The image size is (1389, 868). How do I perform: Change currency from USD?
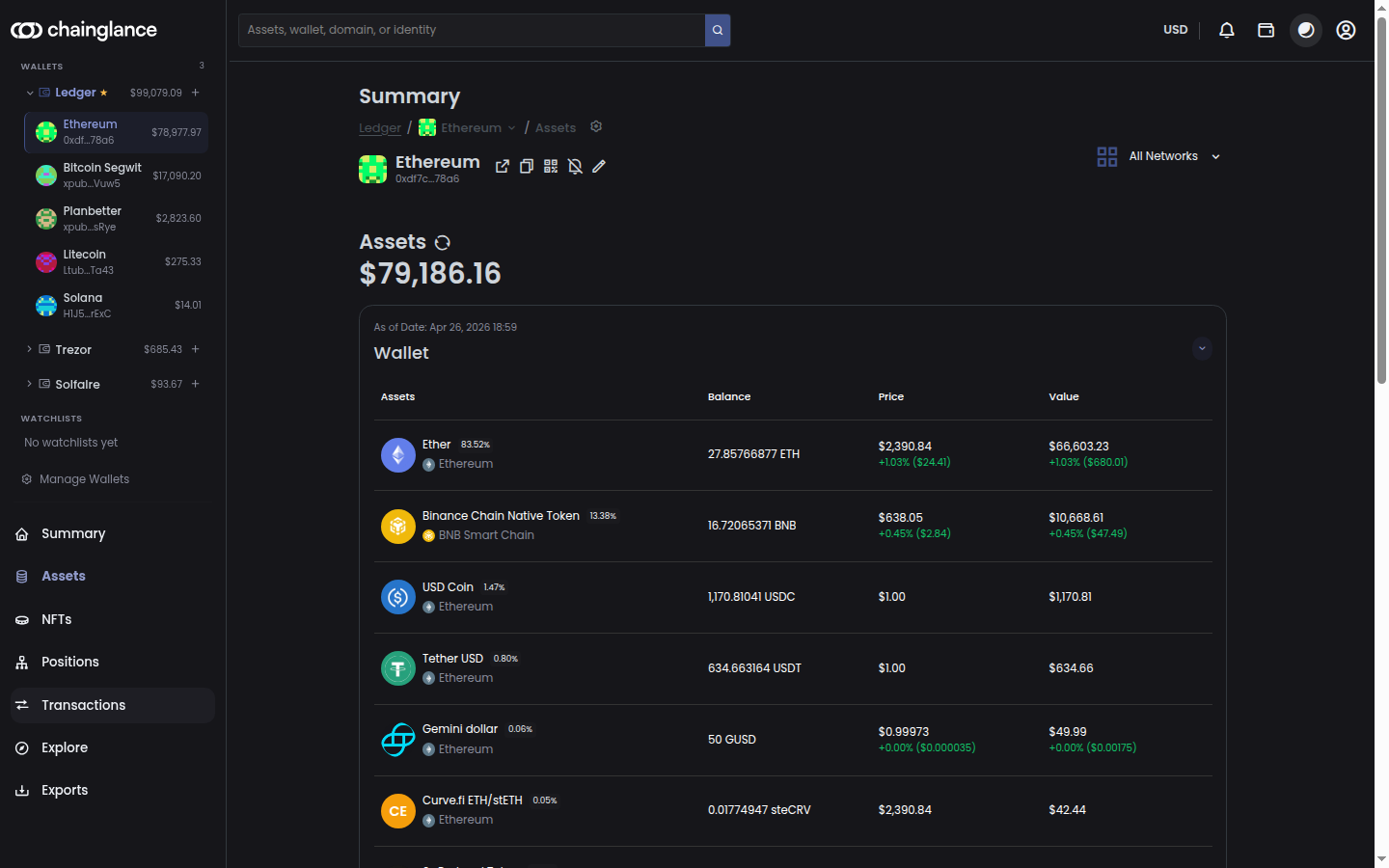click(x=1176, y=30)
